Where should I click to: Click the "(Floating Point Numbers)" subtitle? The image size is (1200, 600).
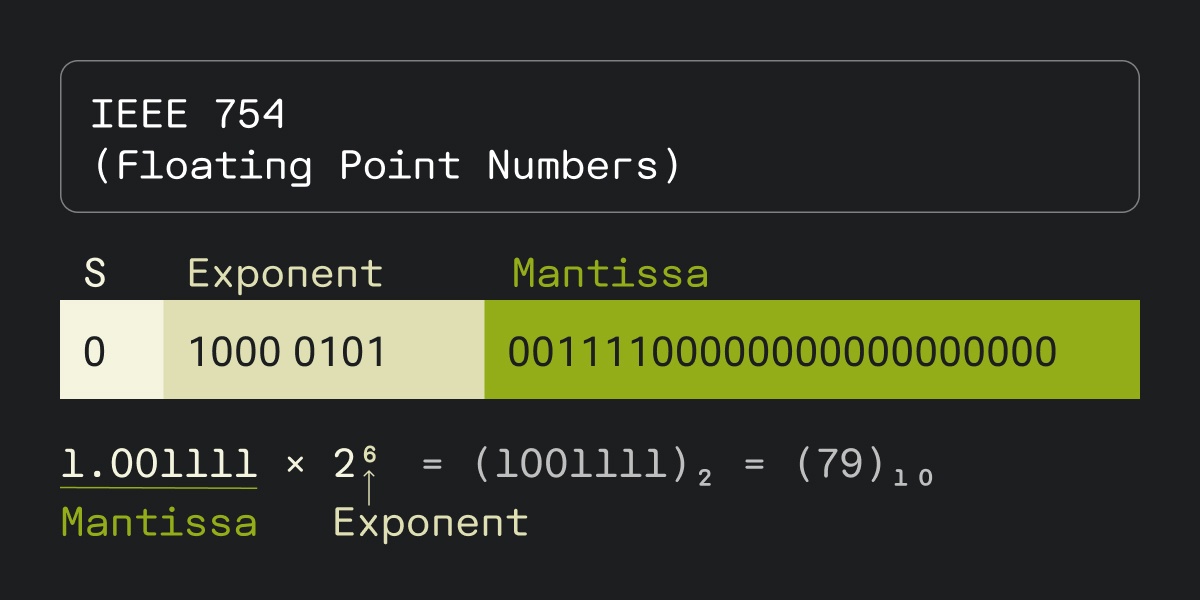[x=386, y=165]
